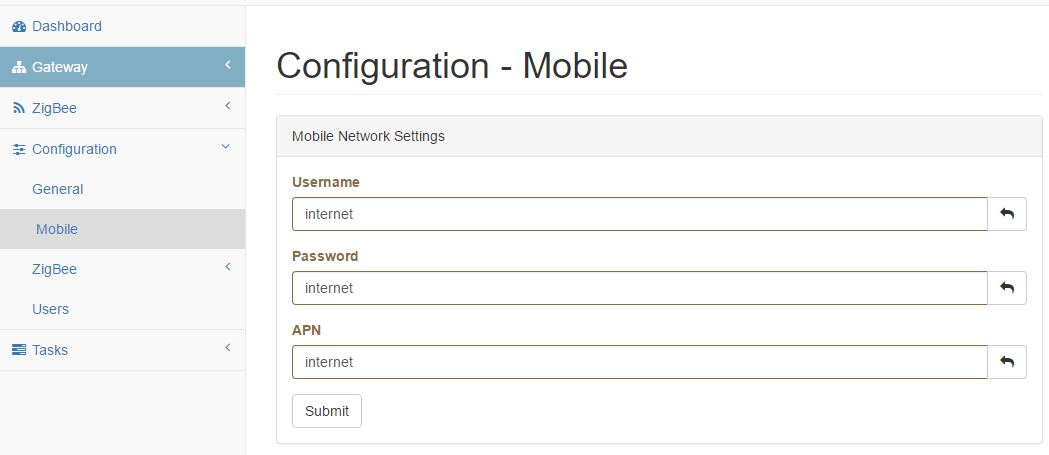Reset the Password field with undo arrow
The image size is (1049, 455).
click(x=1007, y=288)
